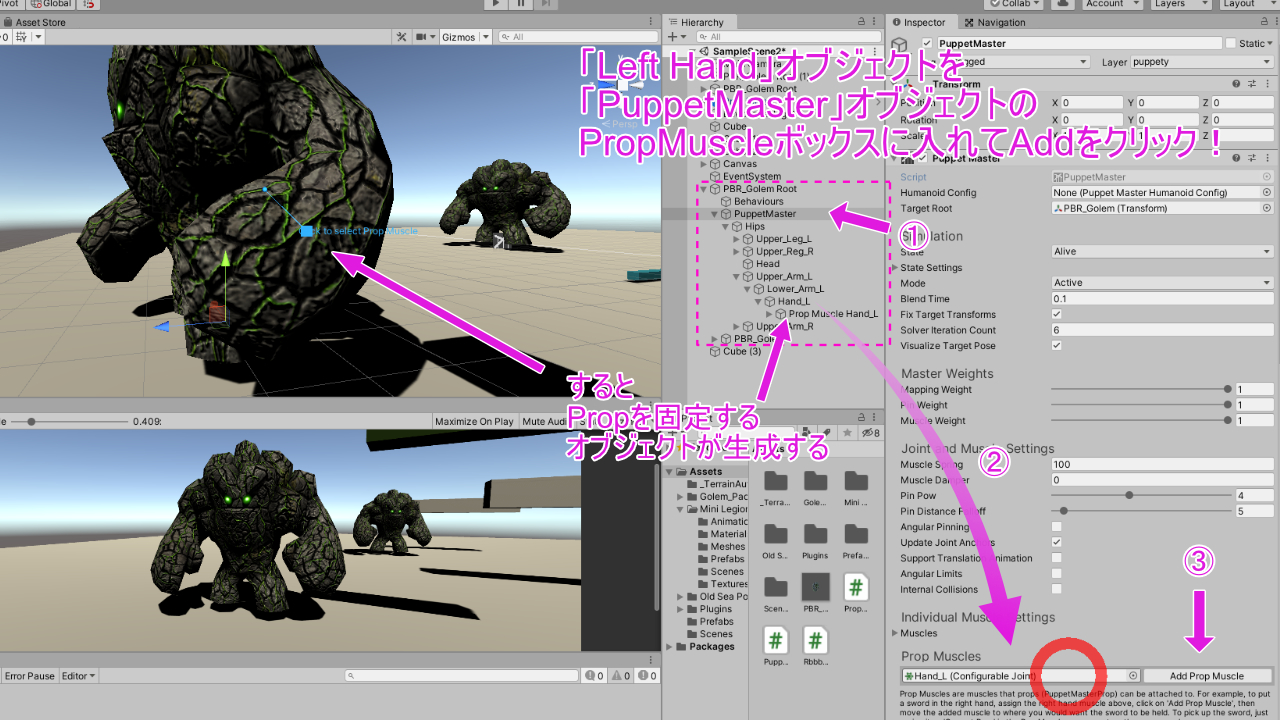Open the Account dropdown
1280x720 pixels.
1110,4
